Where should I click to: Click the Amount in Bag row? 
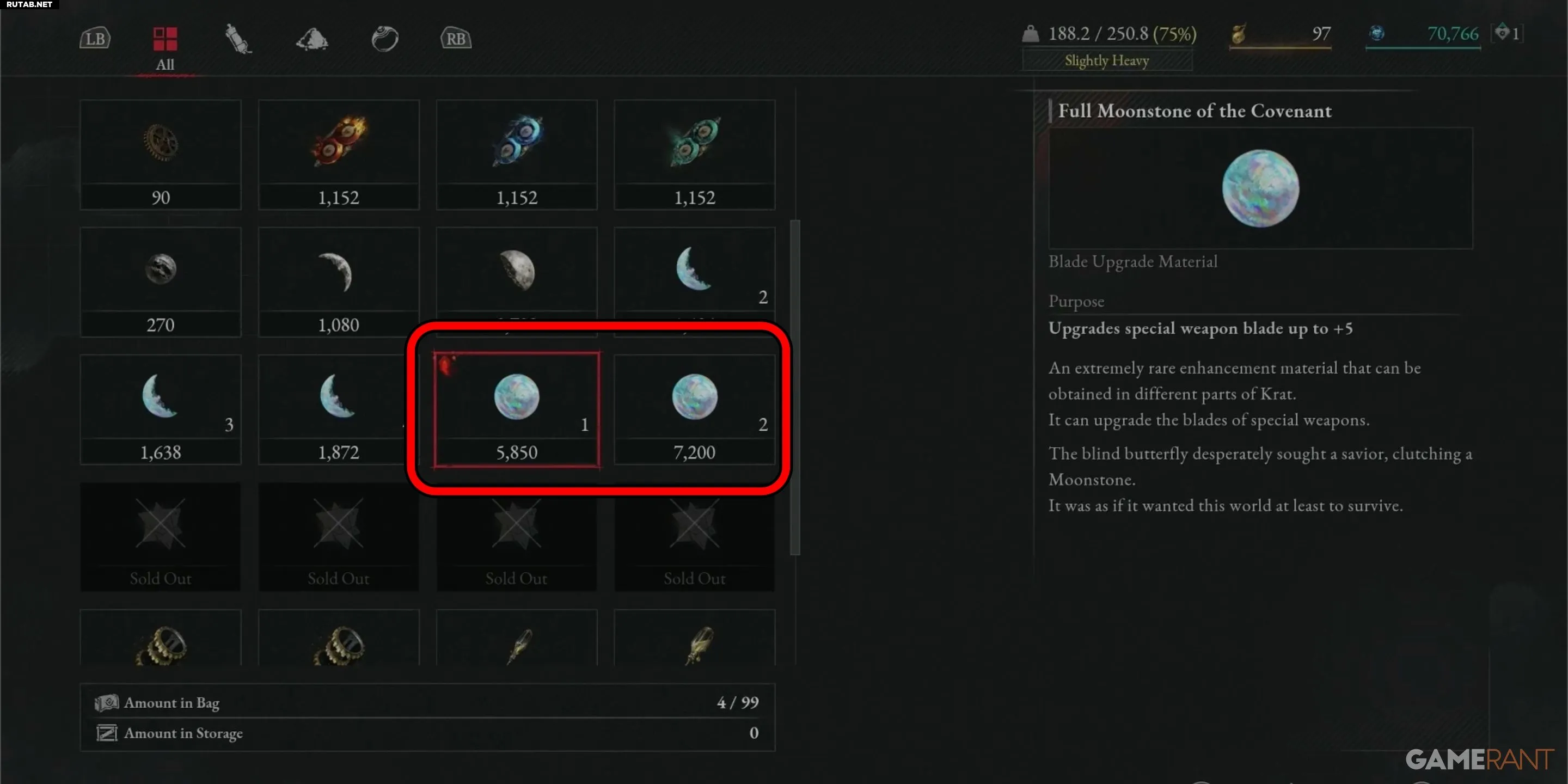pyautogui.click(x=427, y=702)
